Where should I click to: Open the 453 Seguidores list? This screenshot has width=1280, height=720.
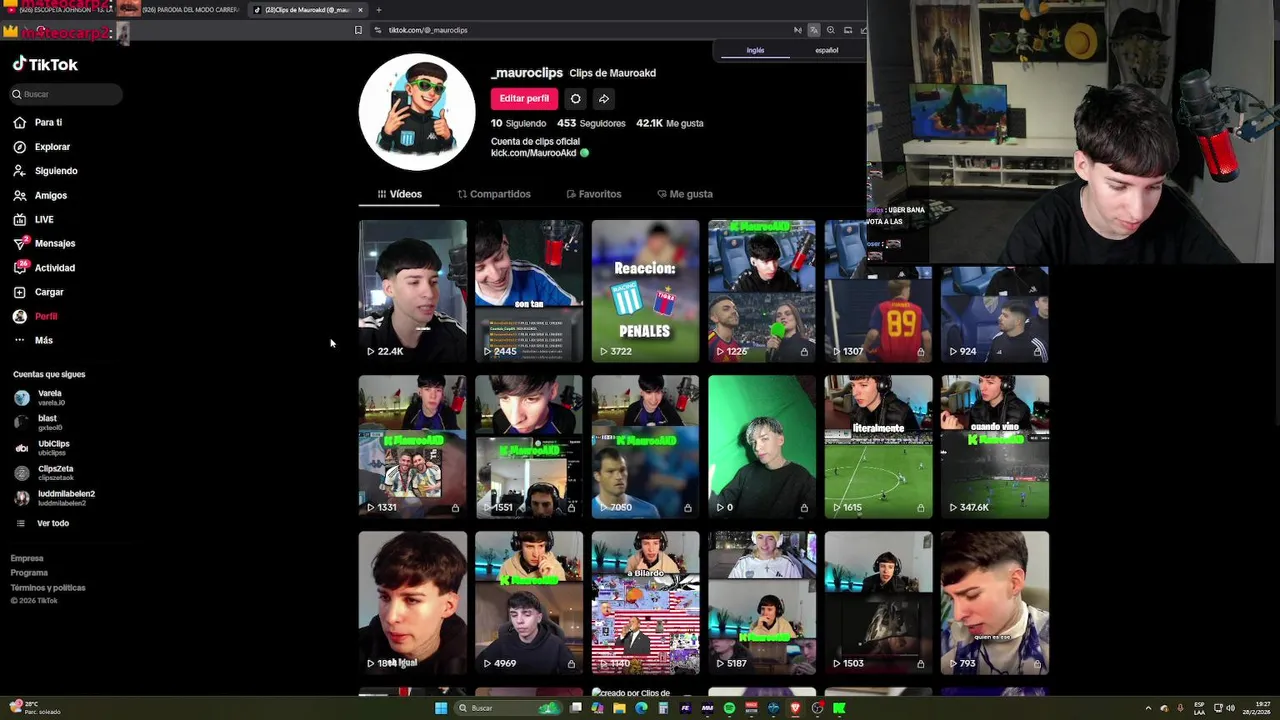pos(591,123)
